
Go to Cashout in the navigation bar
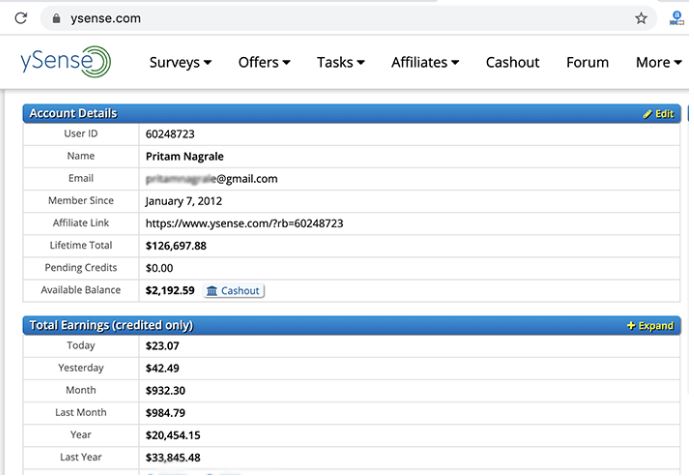pos(513,62)
